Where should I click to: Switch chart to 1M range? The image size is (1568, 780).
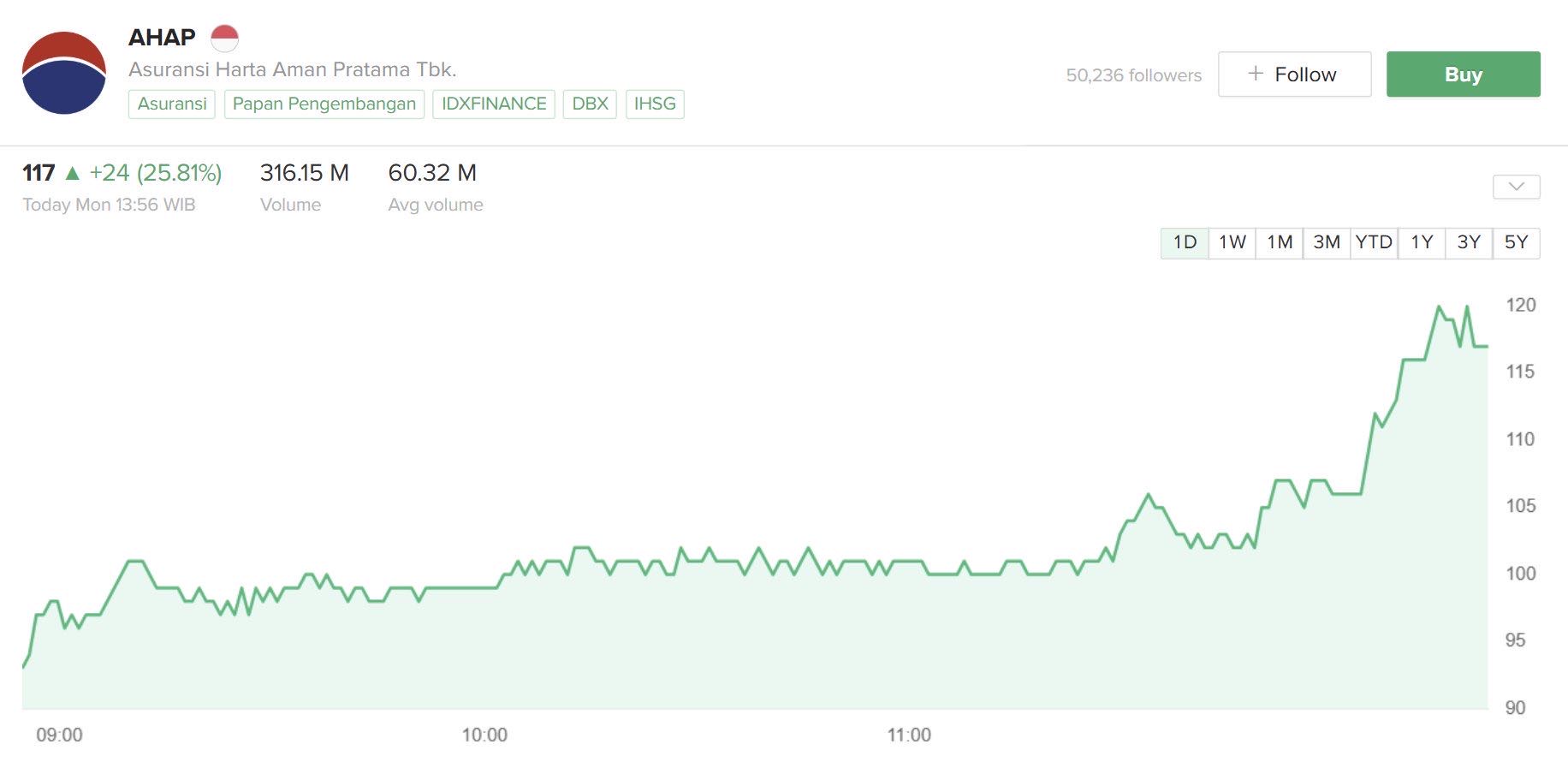coord(1280,242)
